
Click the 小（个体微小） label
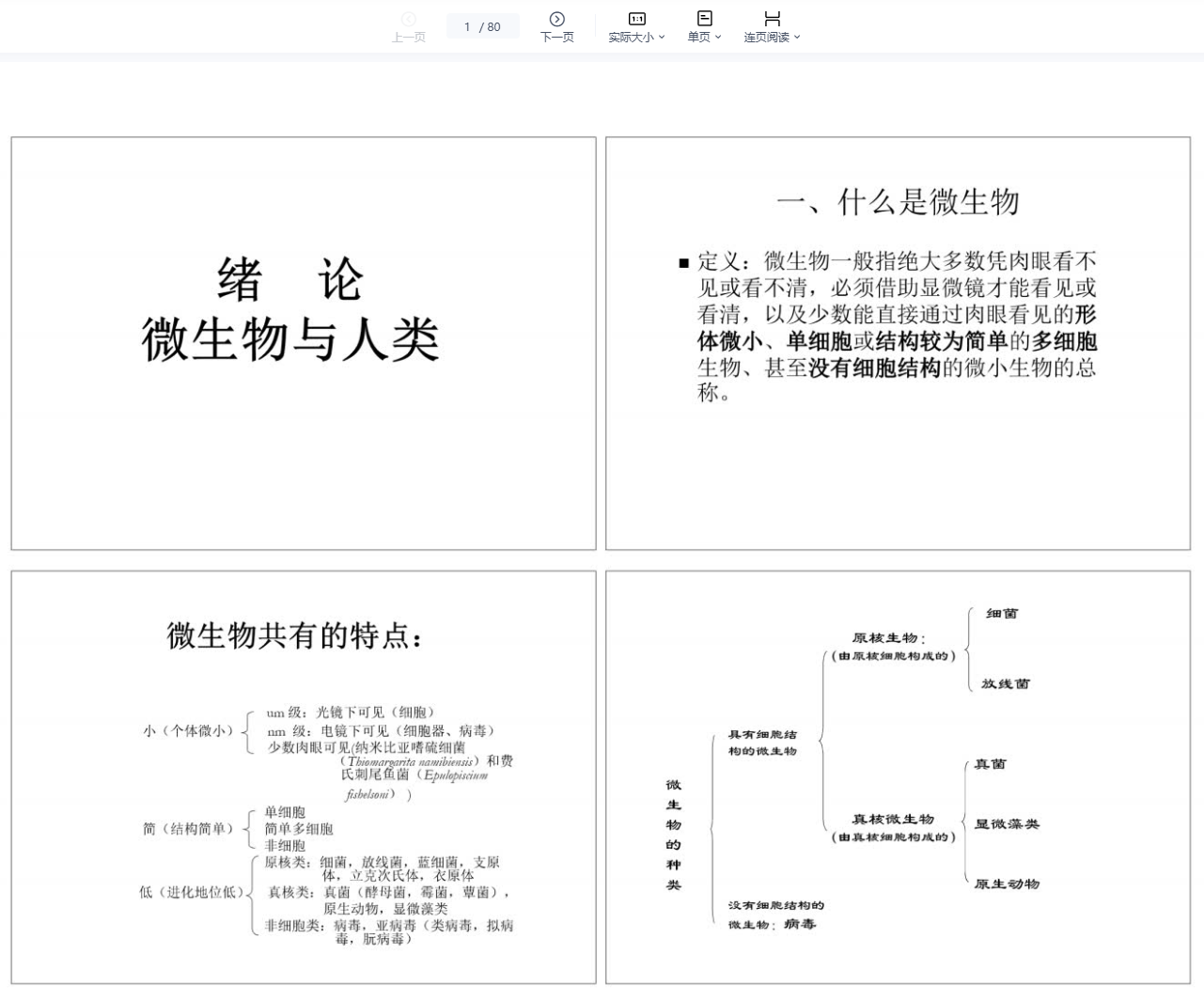[188, 731]
